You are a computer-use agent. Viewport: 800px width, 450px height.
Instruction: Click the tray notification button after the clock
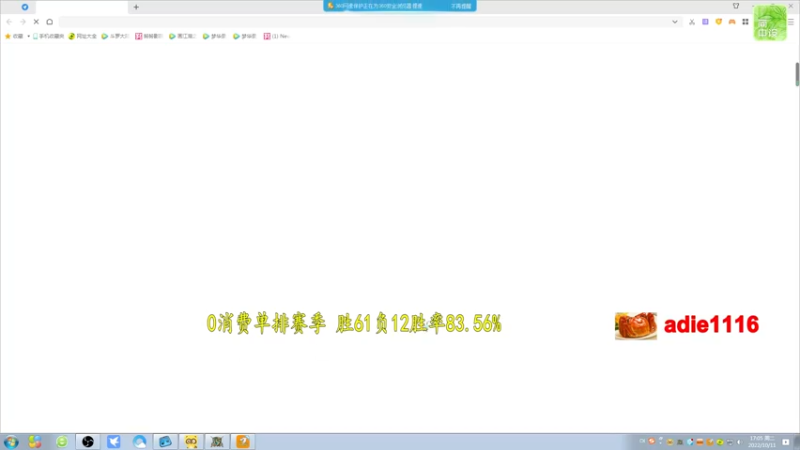(x=786, y=442)
